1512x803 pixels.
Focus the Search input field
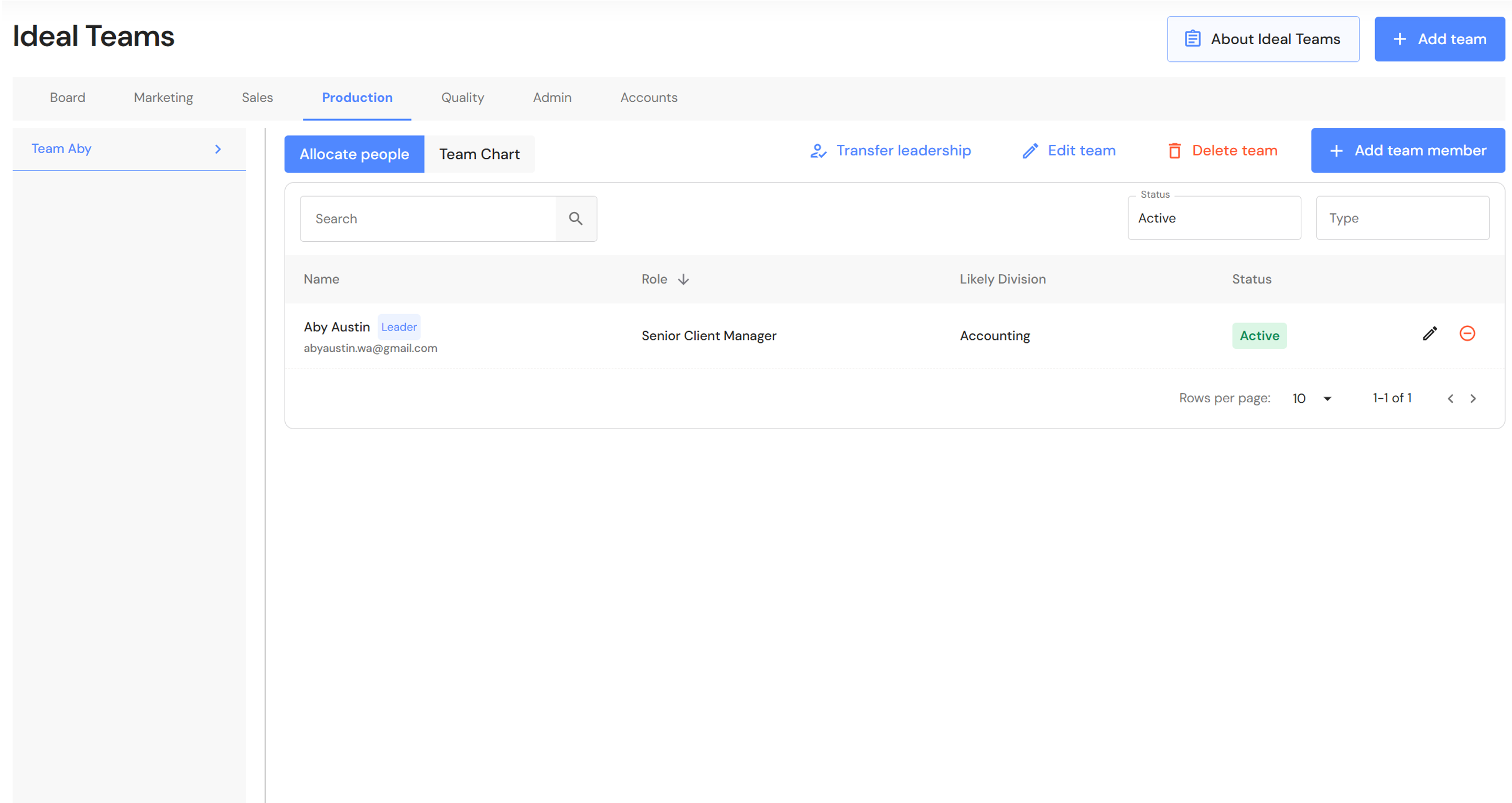[428, 219]
